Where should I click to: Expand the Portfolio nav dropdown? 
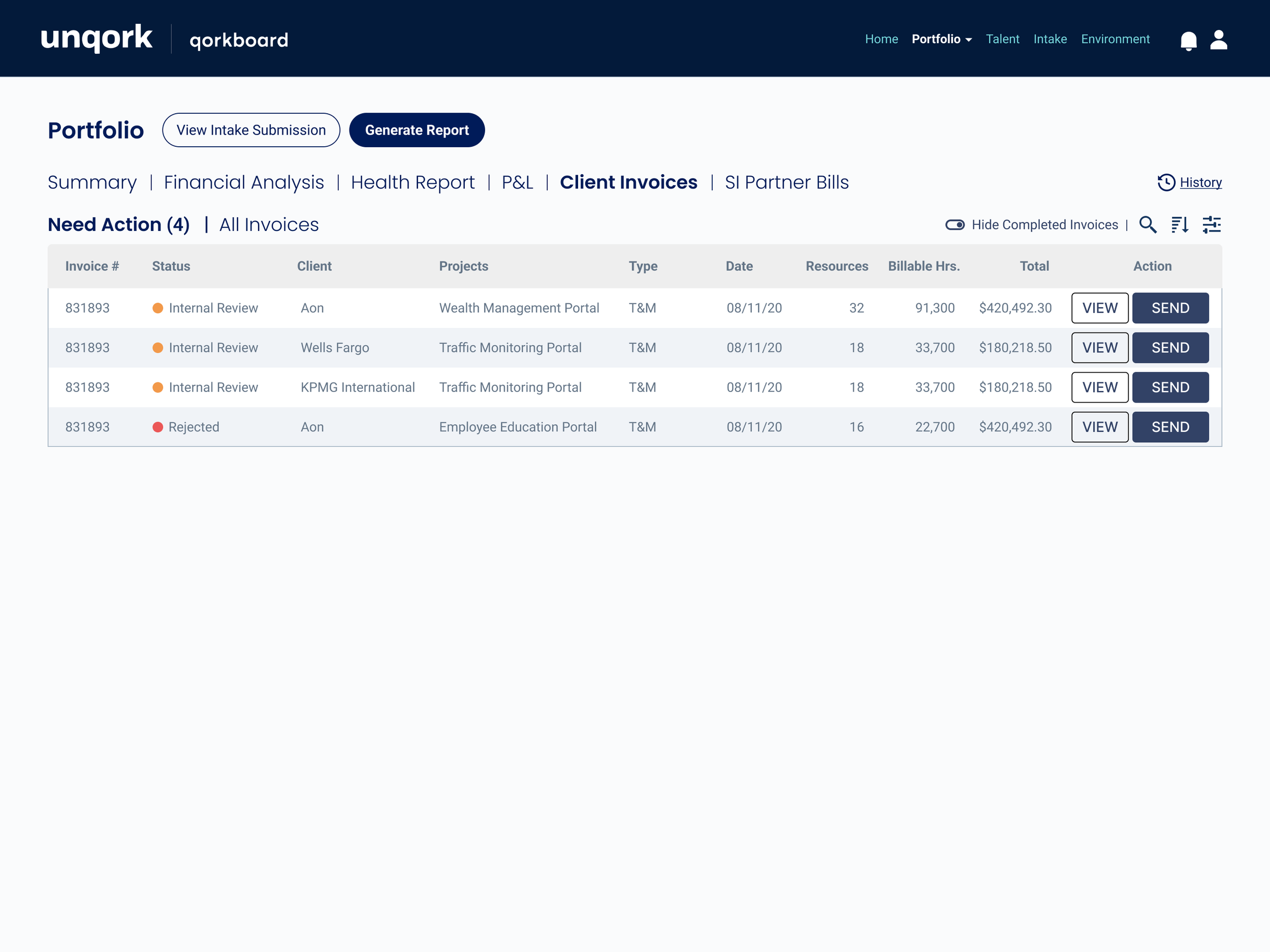tap(942, 39)
